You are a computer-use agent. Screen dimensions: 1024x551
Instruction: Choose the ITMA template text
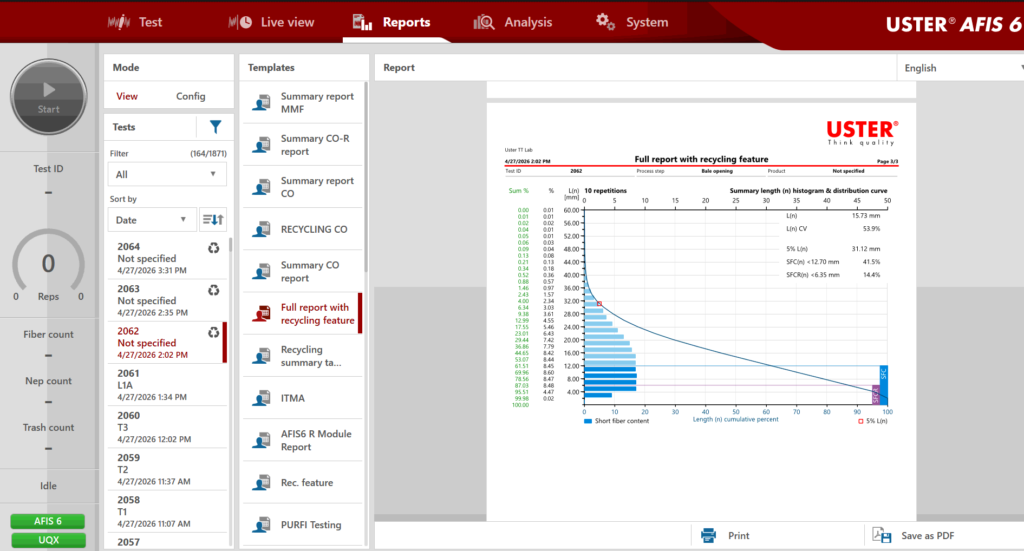click(293, 398)
